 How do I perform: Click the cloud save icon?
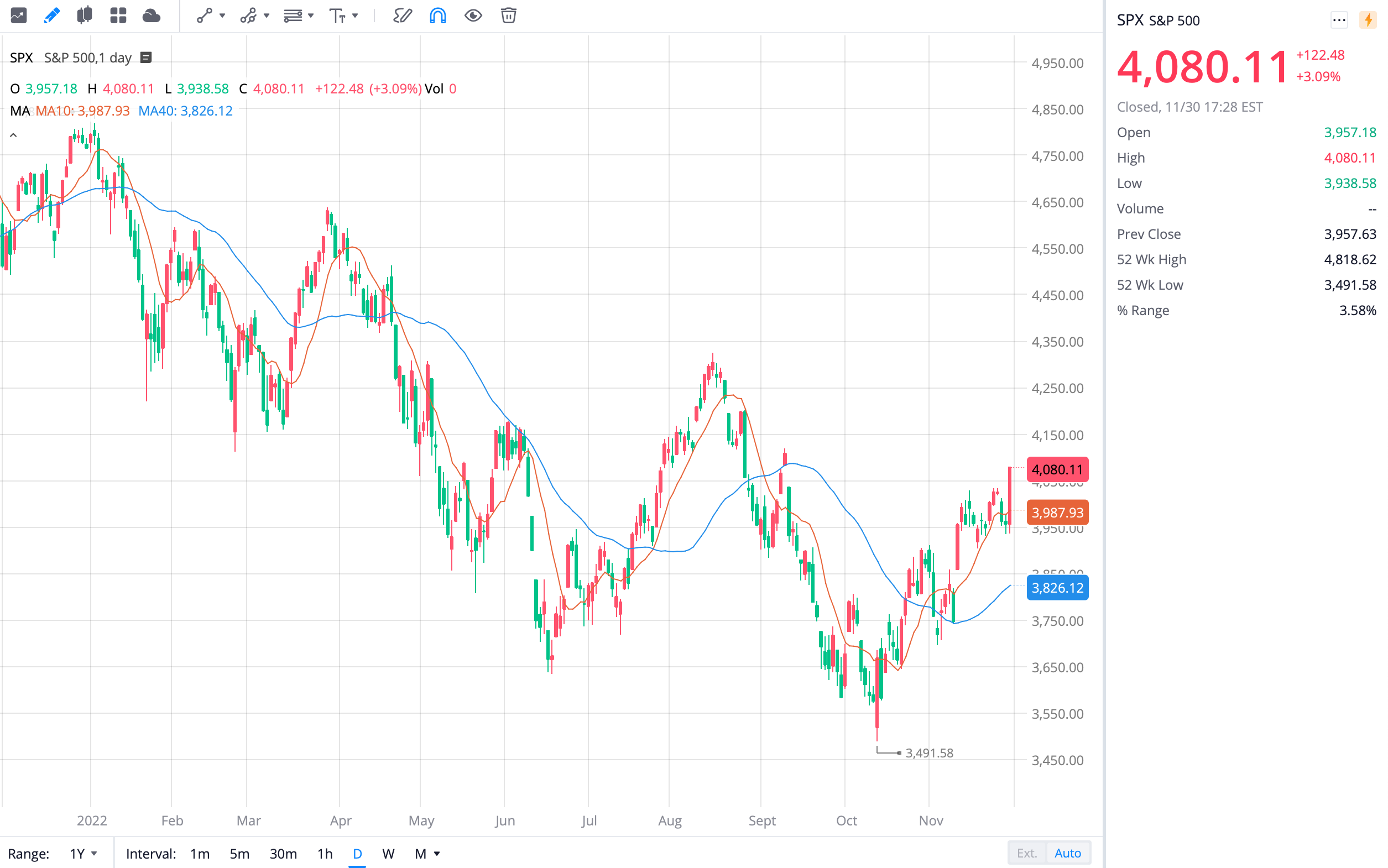(x=151, y=15)
